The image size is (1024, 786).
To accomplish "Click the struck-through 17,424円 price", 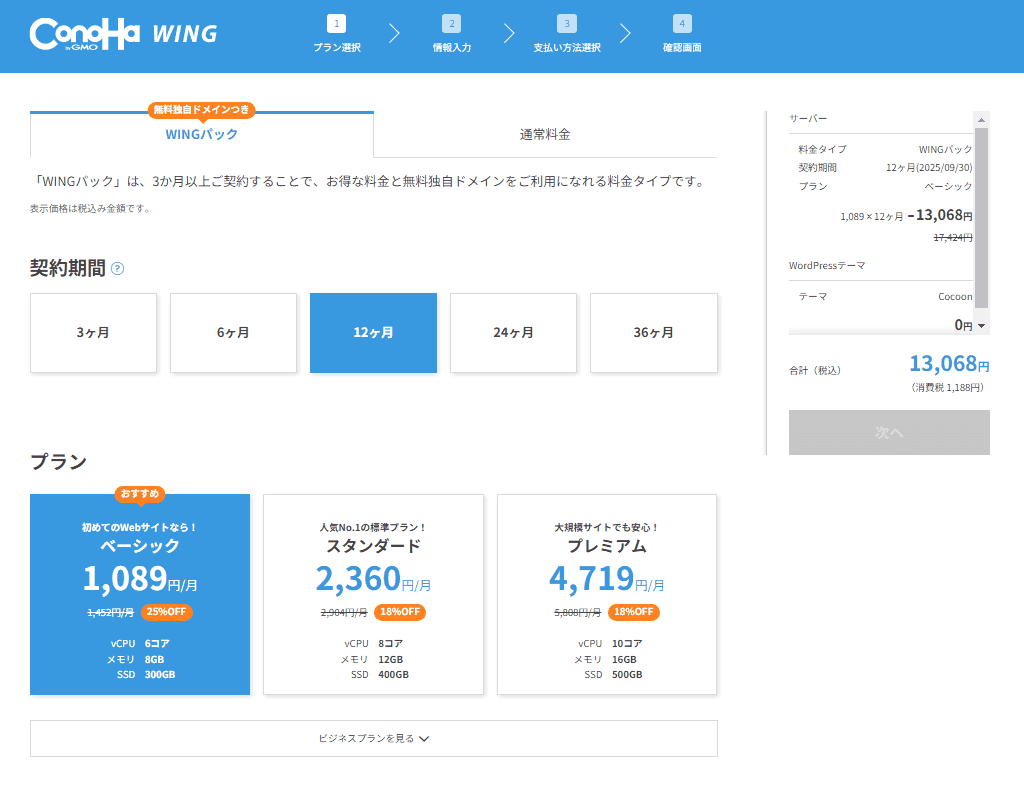I will 953,238.
